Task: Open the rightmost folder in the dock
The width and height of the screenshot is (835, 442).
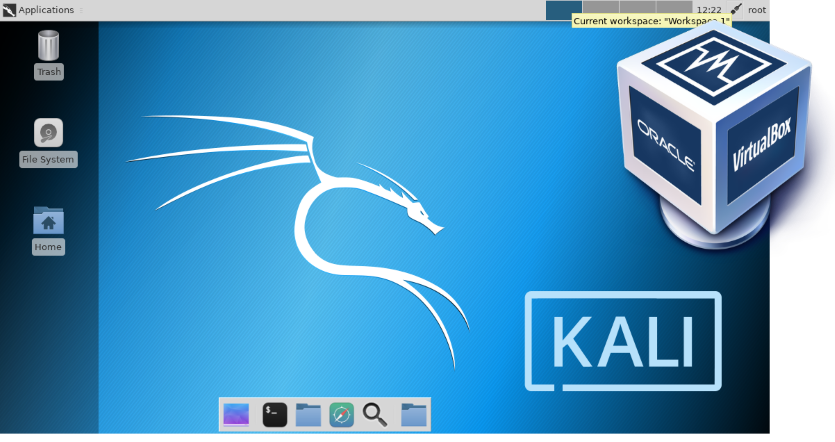Action: tap(413, 414)
